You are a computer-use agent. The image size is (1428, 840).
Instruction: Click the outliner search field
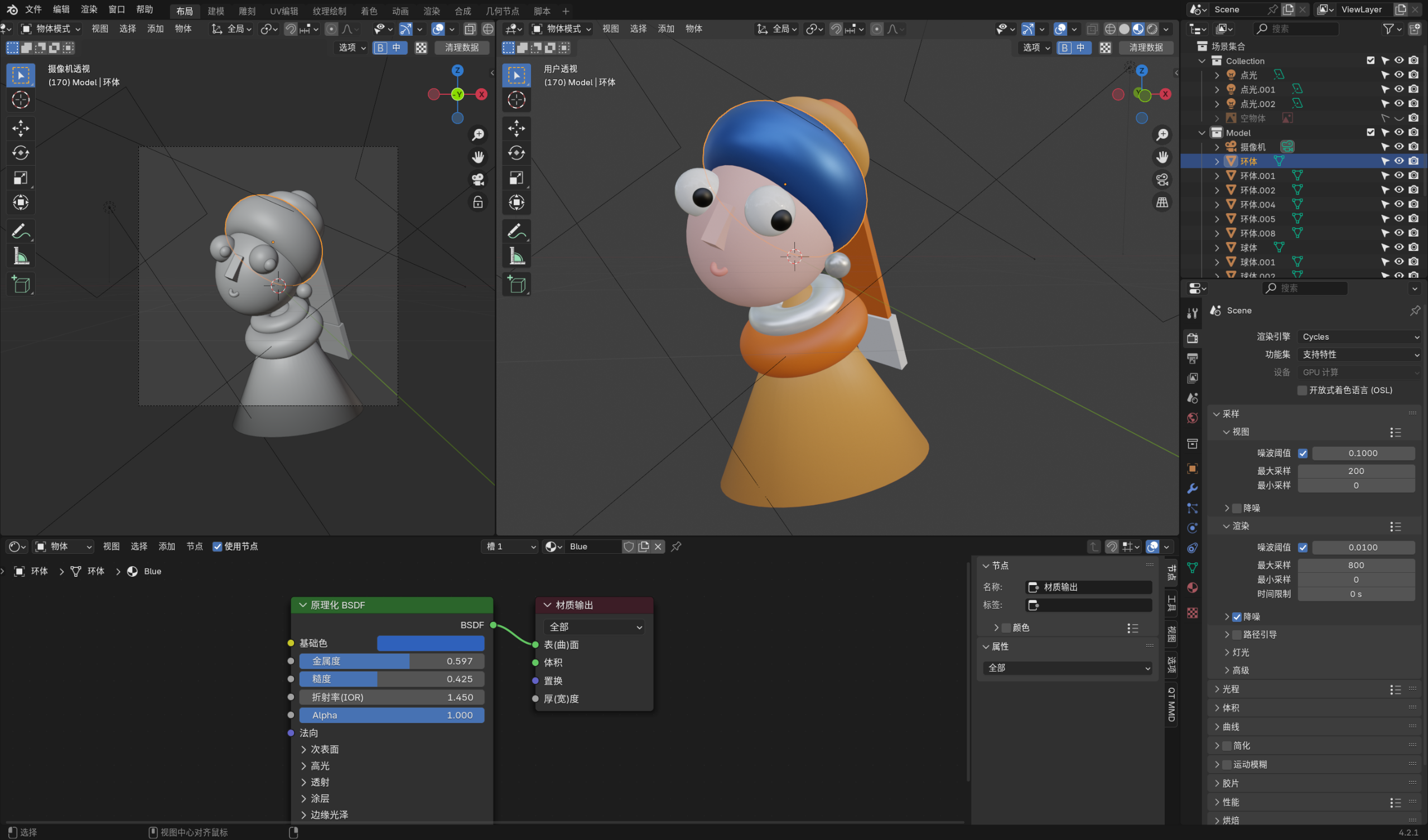click(1295, 29)
